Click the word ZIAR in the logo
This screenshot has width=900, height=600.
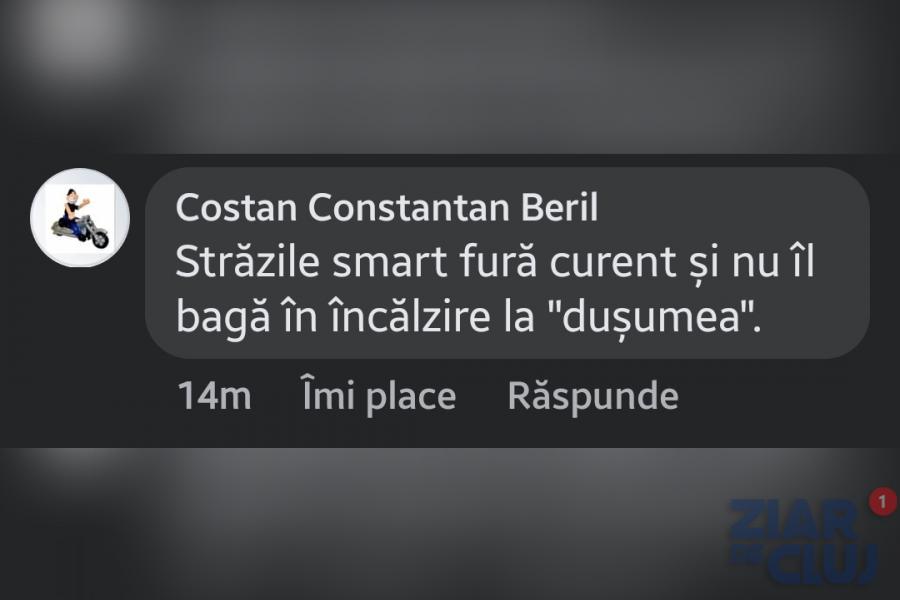pyautogui.click(x=793, y=520)
